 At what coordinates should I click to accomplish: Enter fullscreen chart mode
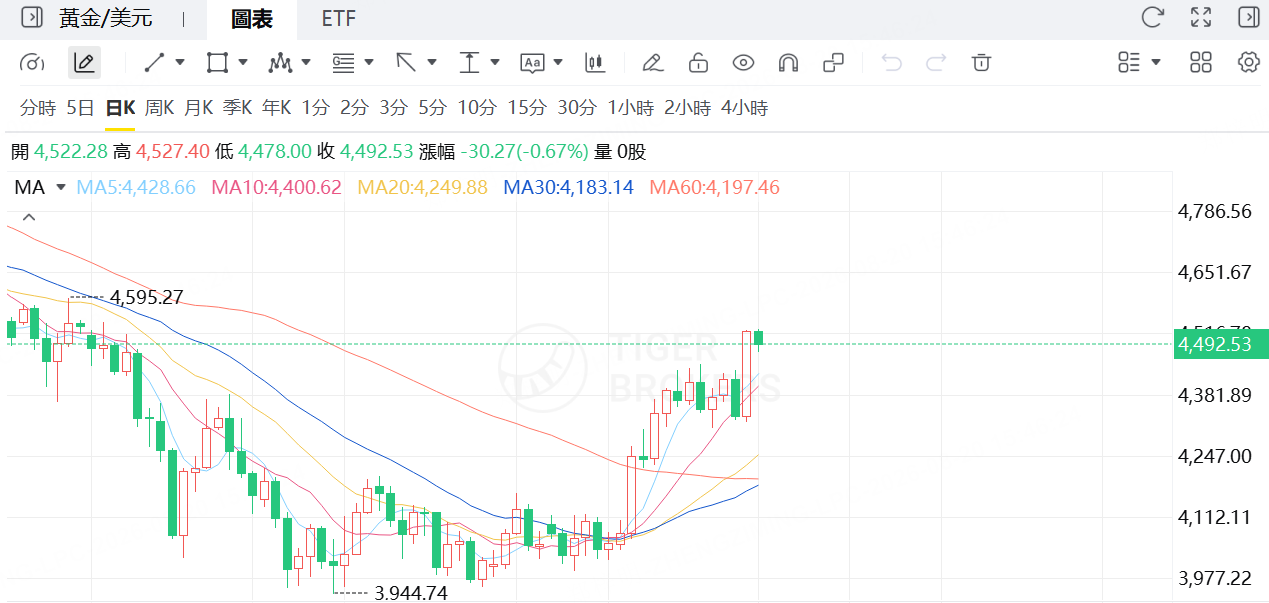(1201, 17)
